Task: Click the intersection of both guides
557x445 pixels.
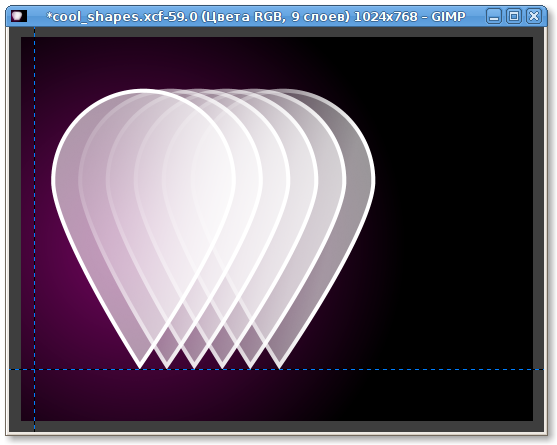Action: [x=34, y=369]
